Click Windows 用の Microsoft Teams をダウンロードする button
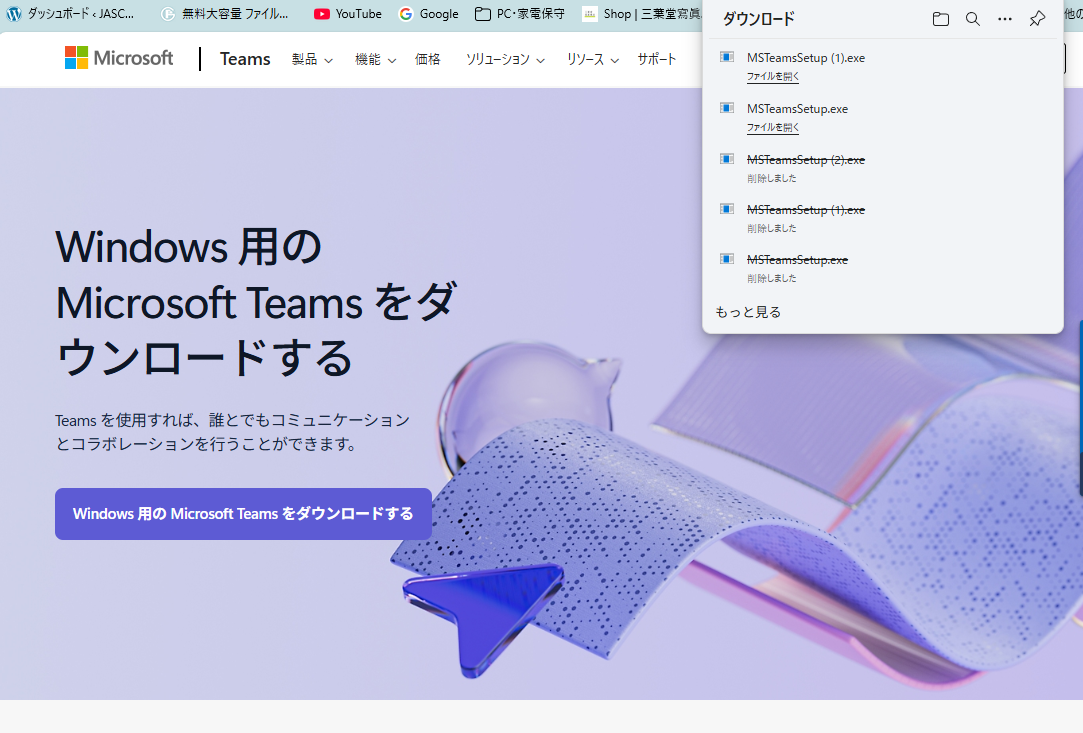The image size is (1083, 733). pos(243,514)
